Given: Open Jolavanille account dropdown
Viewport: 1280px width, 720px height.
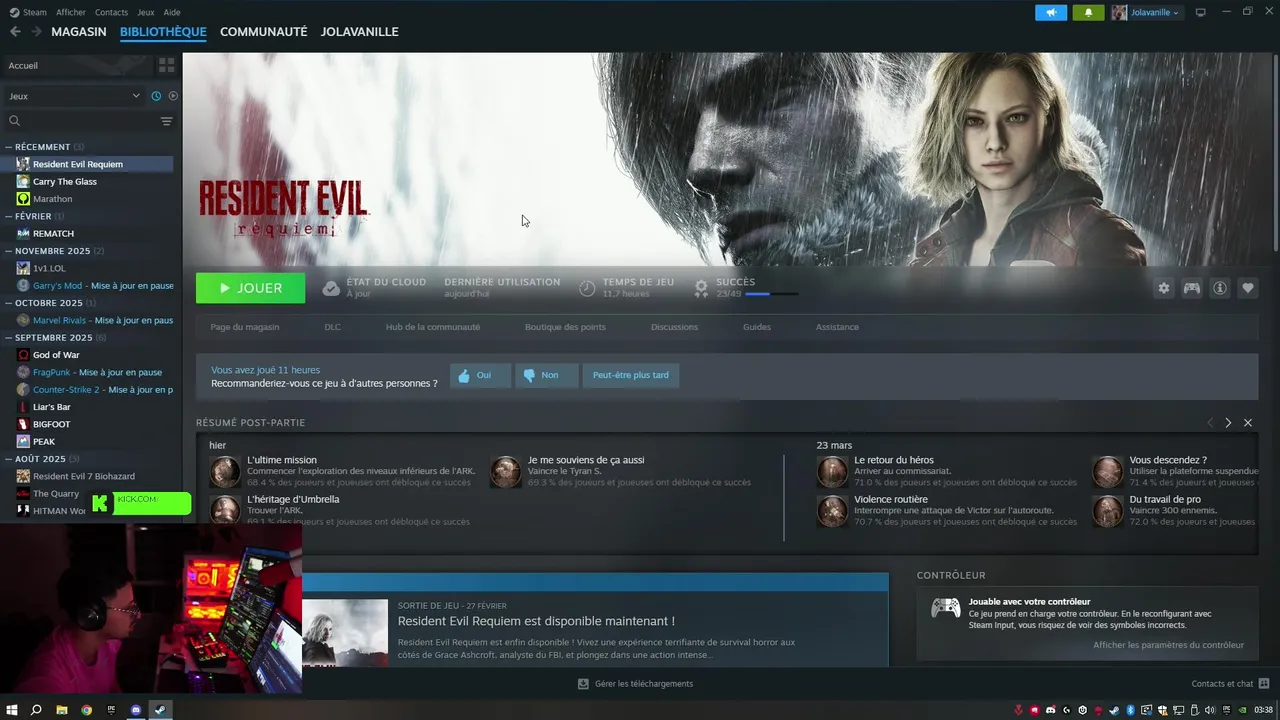Looking at the screenshot, I should [x=1146, y=12].
